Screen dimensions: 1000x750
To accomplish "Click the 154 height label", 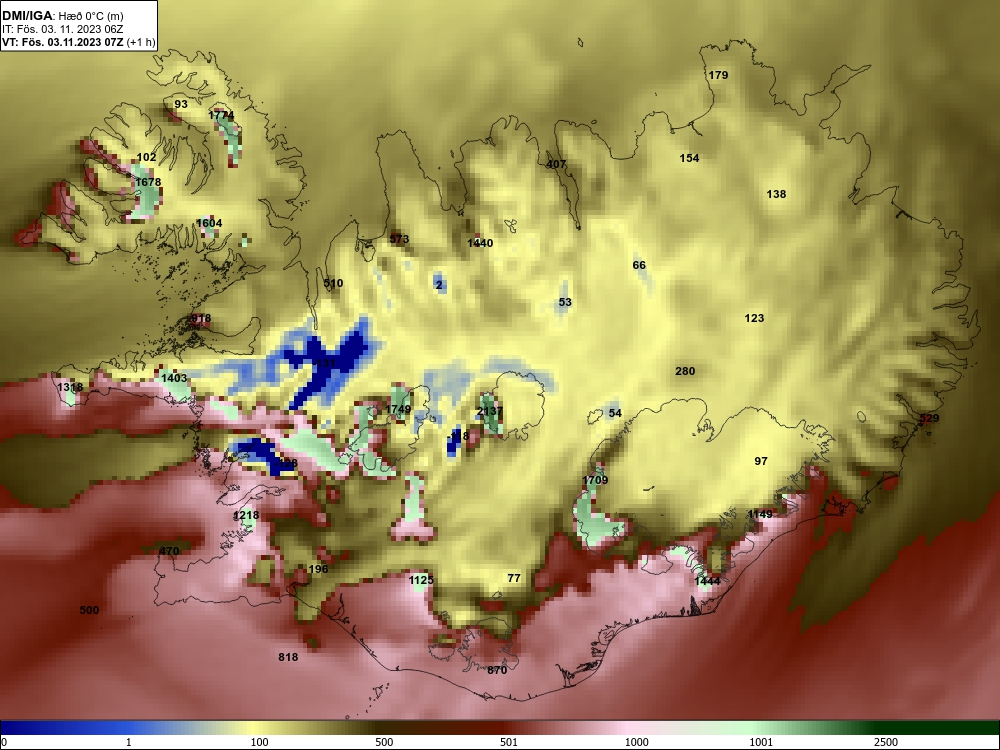I will pyautogui.click(x=689, y=158).
